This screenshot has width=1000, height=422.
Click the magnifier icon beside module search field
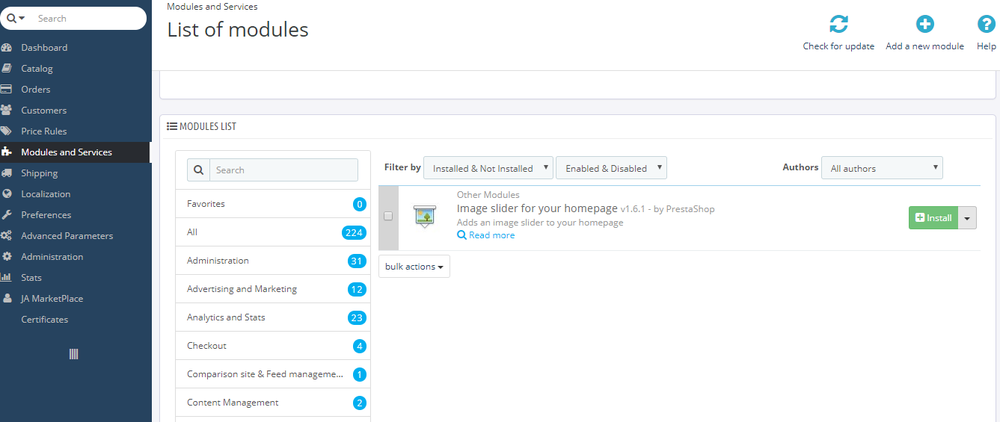(x=198, y=170)
